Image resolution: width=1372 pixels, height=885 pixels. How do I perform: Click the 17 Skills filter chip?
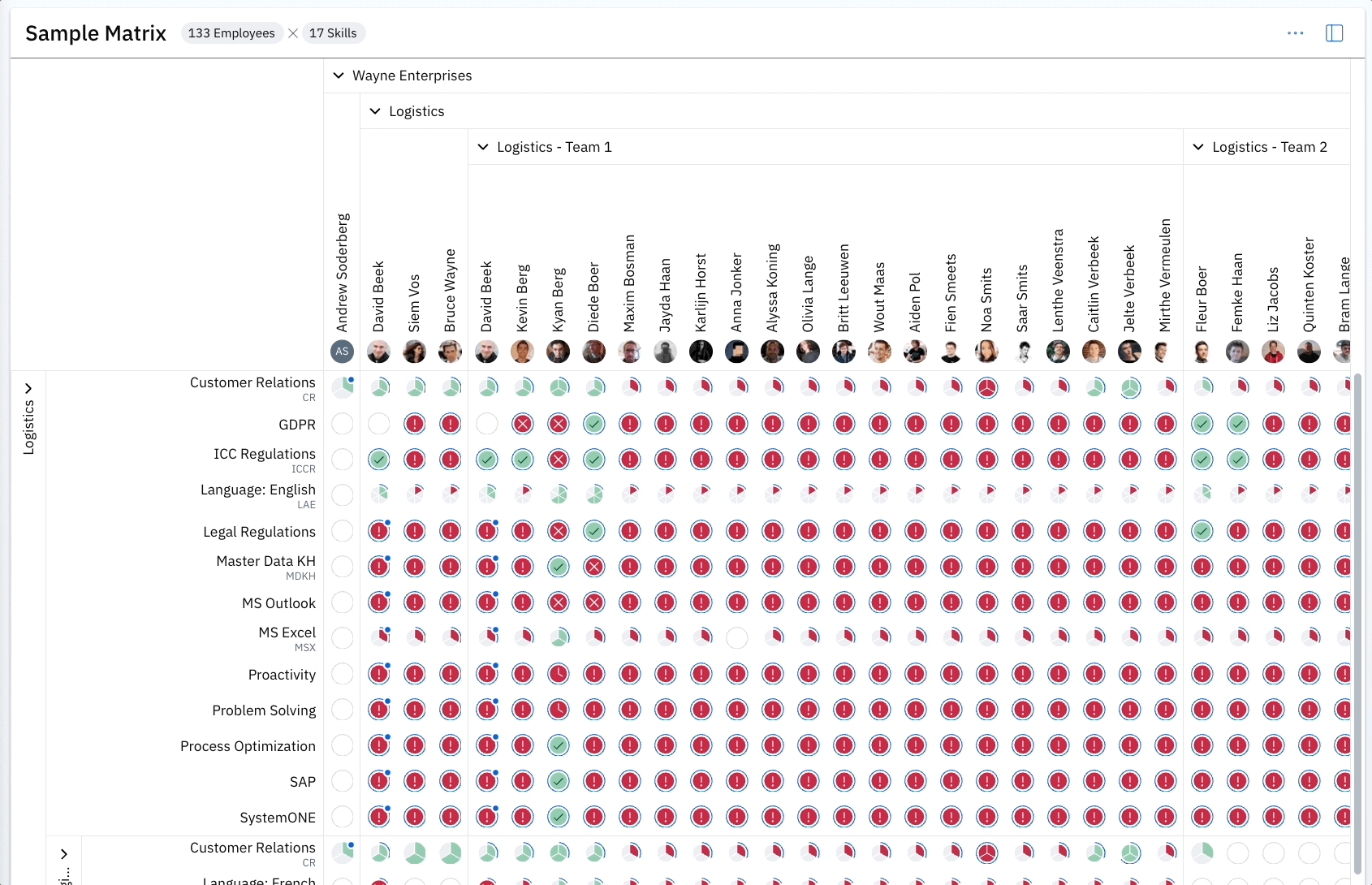(x=333, y=33)
